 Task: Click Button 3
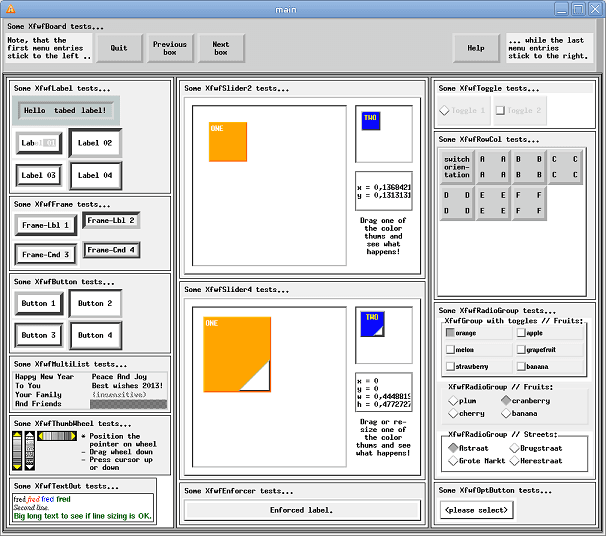39,335
